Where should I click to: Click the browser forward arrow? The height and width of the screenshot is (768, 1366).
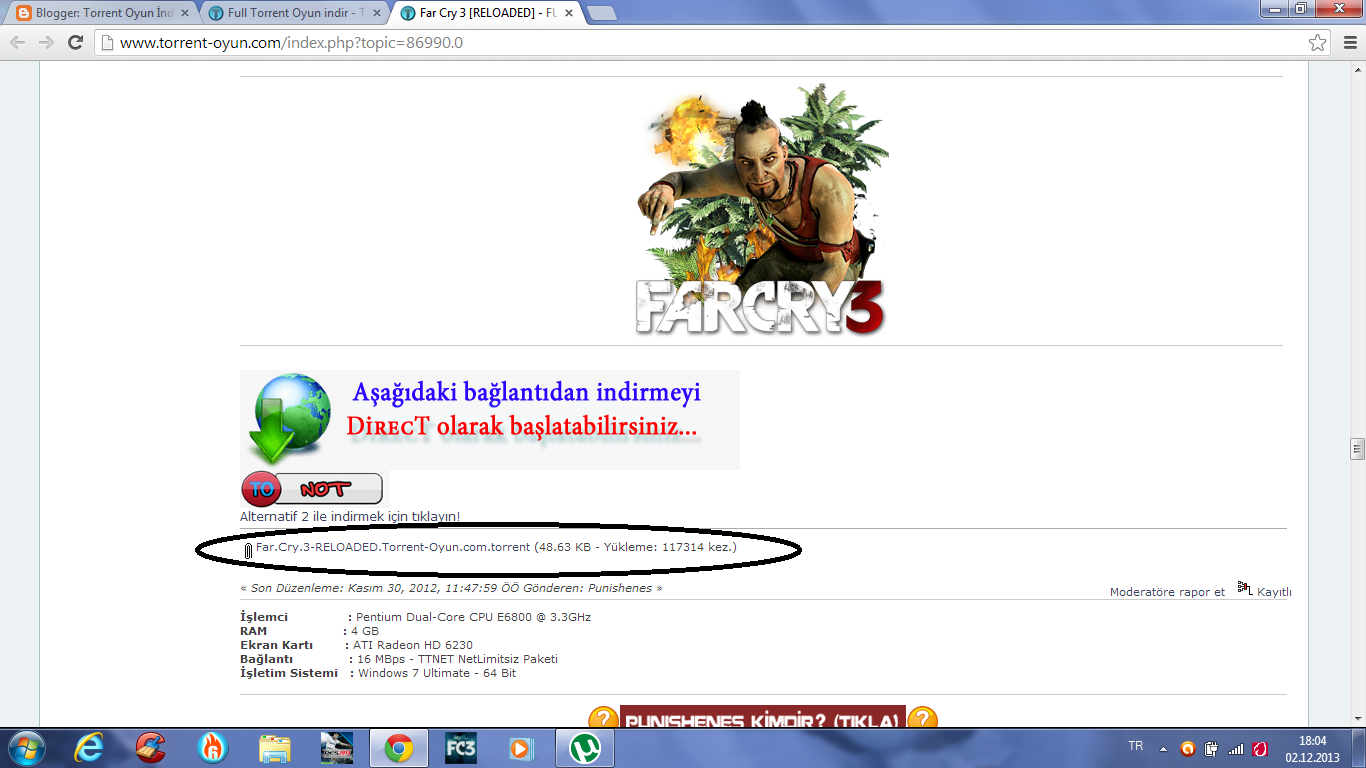pyautogui.click(x=46, y=43)
